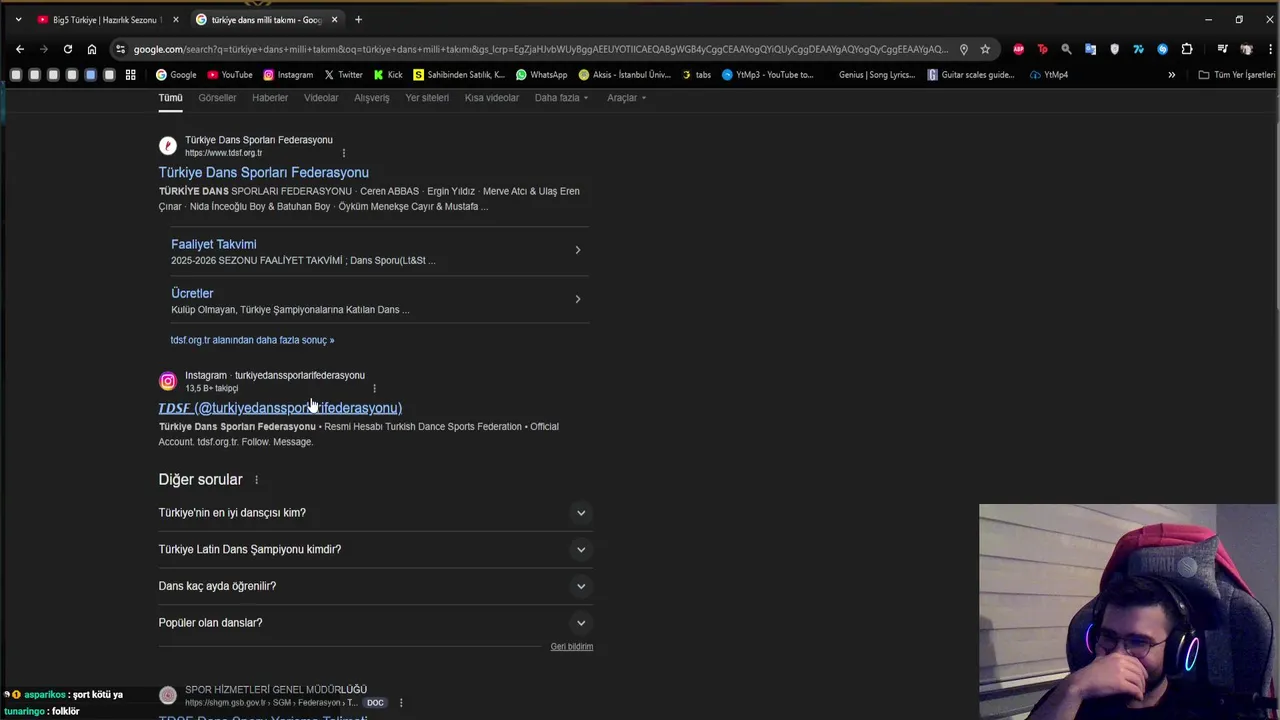Open the Türkiye Dans Sporları Federasyonu result
Image resolution: width=1280 pixels, height=720 pixels.
[x=263, y=172]
